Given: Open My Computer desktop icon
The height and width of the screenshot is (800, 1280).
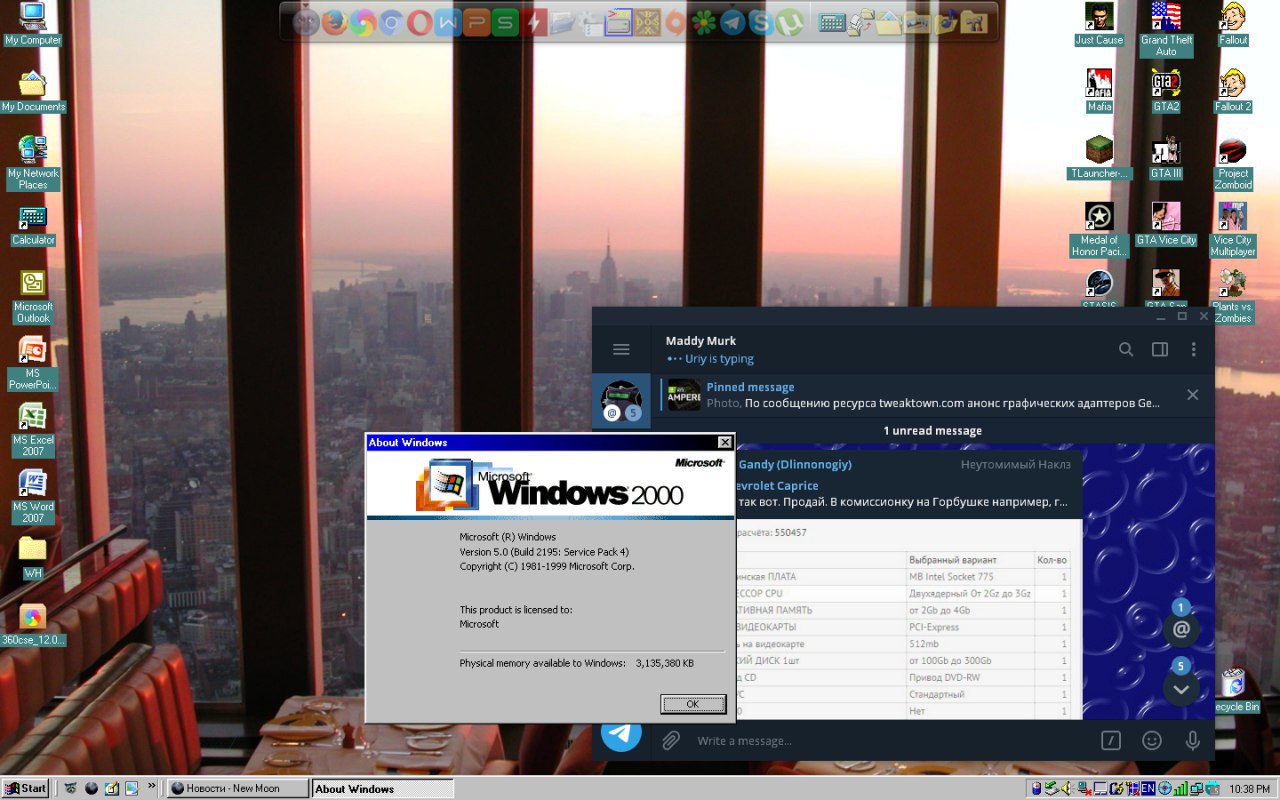Looking at the screenshot, I should tap(33, 25).
